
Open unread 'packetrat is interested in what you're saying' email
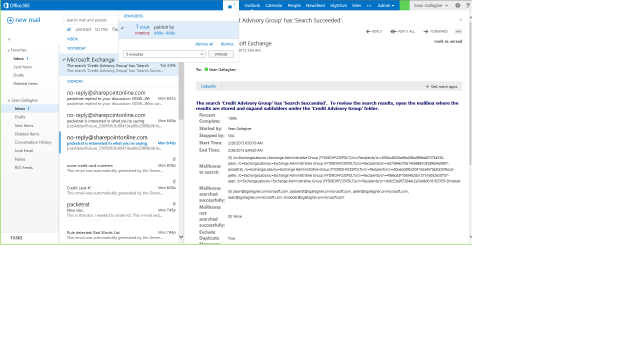coord(119,142)
